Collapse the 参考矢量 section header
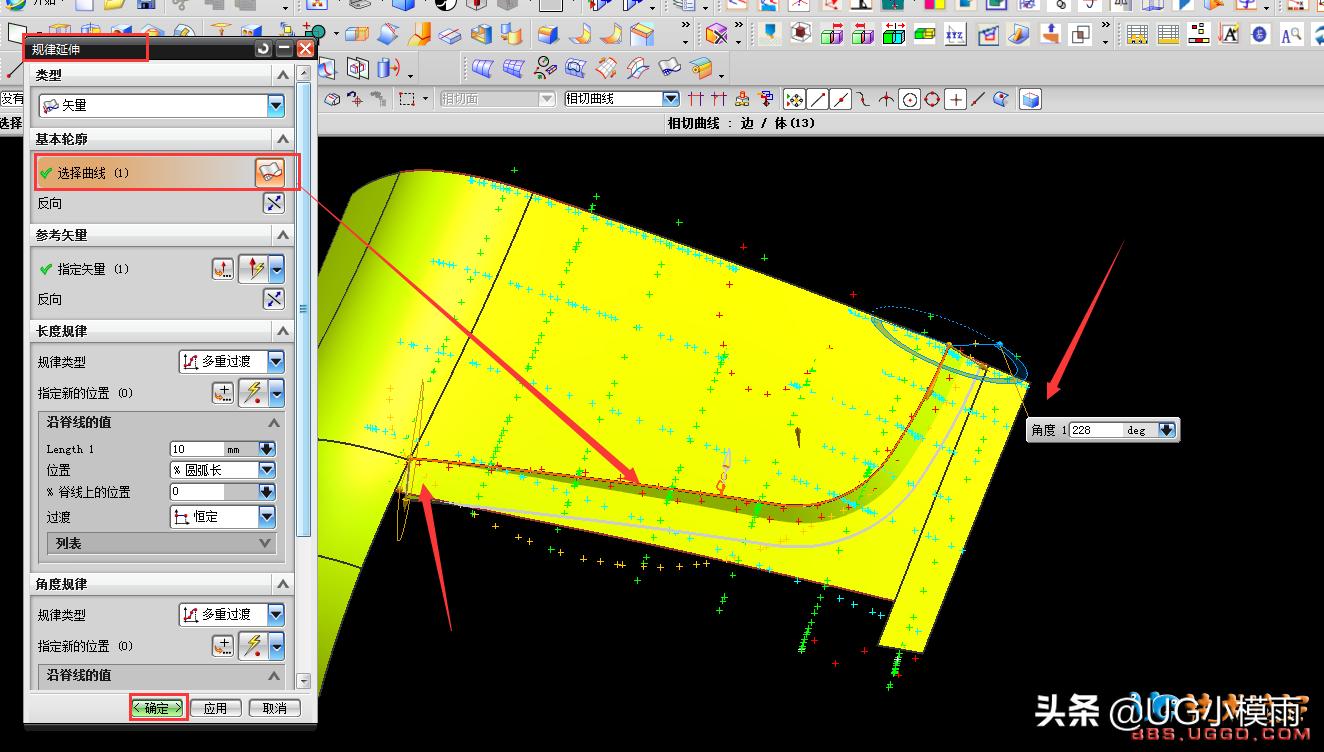 (x=283, y=235)
